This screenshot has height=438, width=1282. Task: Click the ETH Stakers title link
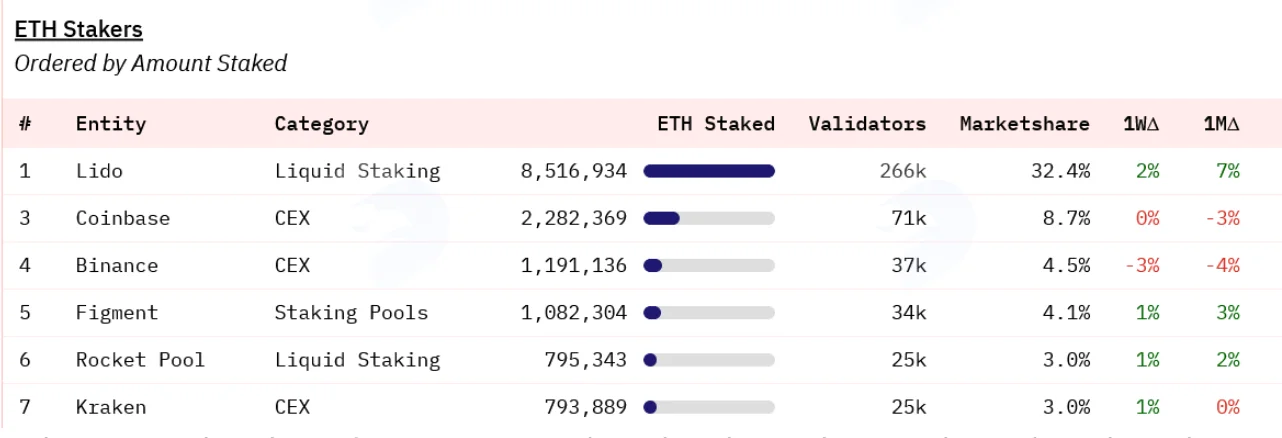click(78, 30)
